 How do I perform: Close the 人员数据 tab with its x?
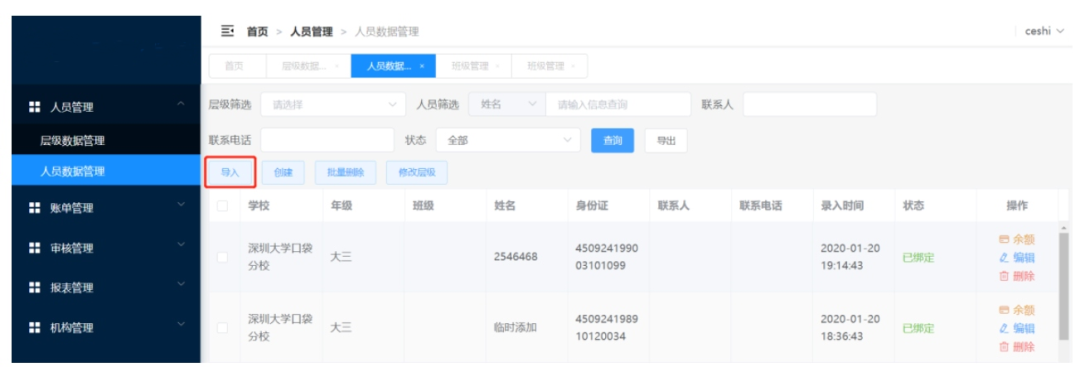click(x=422, y=66)
